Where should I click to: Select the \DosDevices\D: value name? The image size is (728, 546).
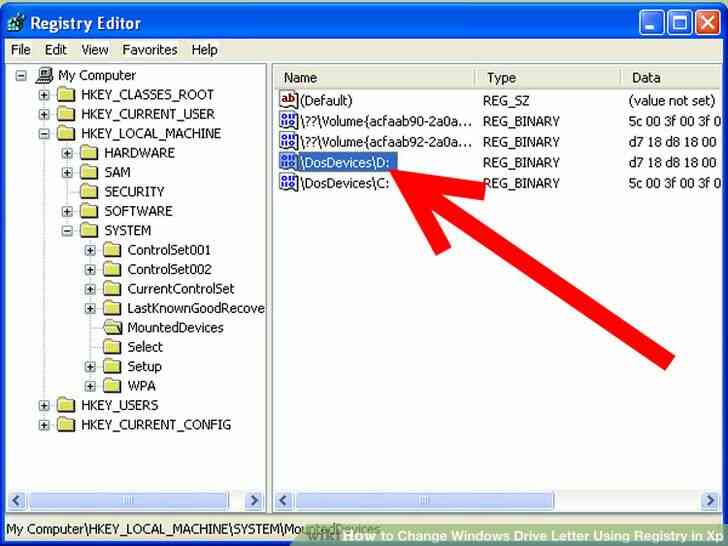[347, 162]
